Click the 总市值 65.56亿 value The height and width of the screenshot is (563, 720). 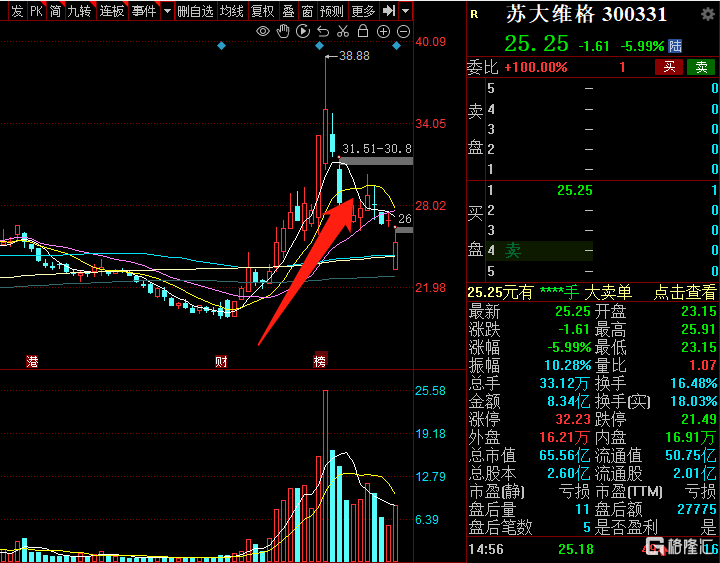[565, 456]
